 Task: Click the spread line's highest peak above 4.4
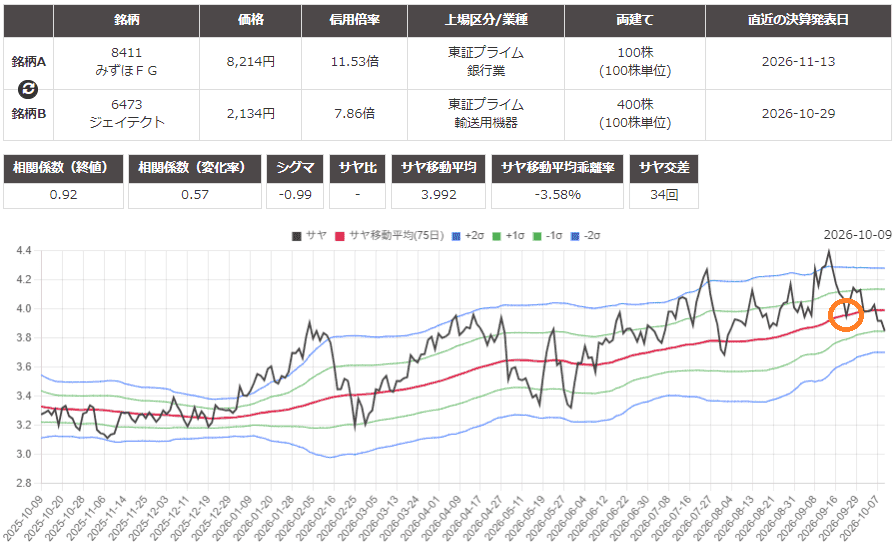click(828, 251)
